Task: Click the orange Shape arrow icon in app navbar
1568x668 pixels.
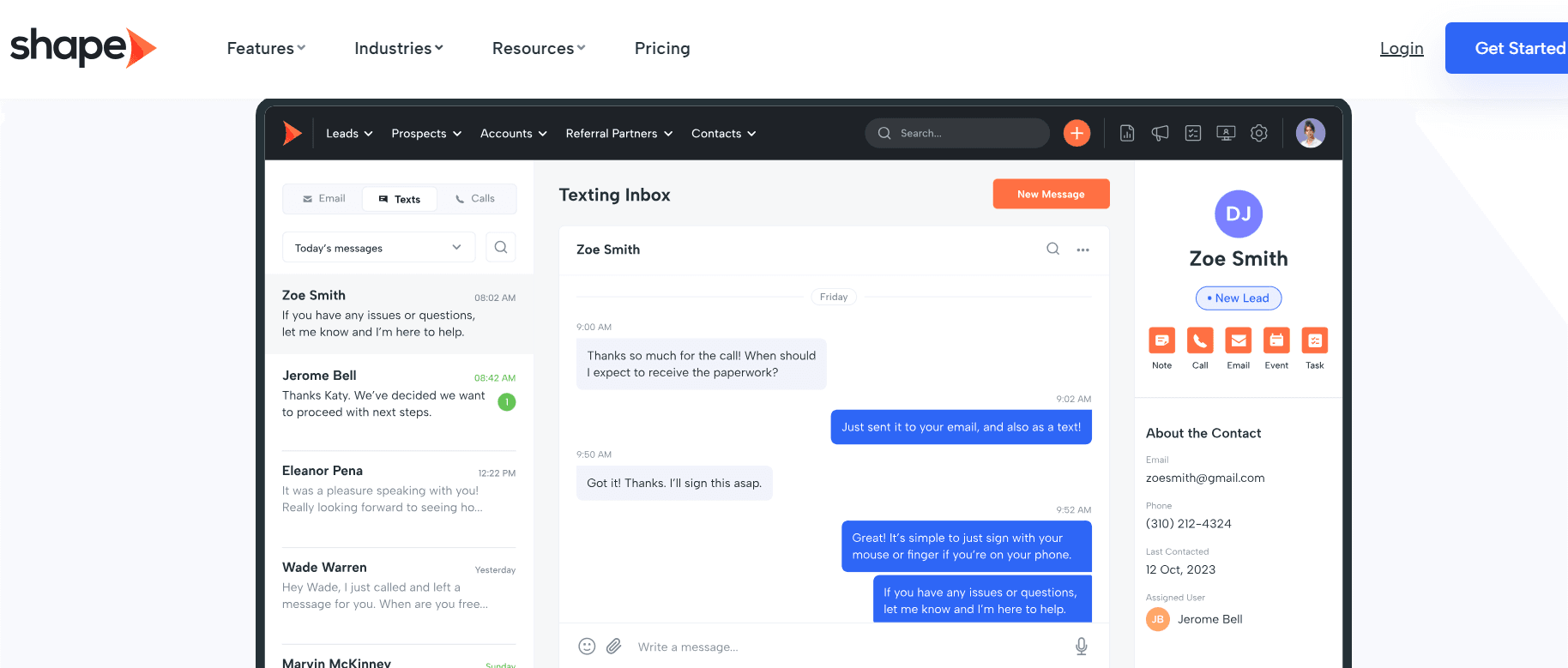Action: [292, 133]
